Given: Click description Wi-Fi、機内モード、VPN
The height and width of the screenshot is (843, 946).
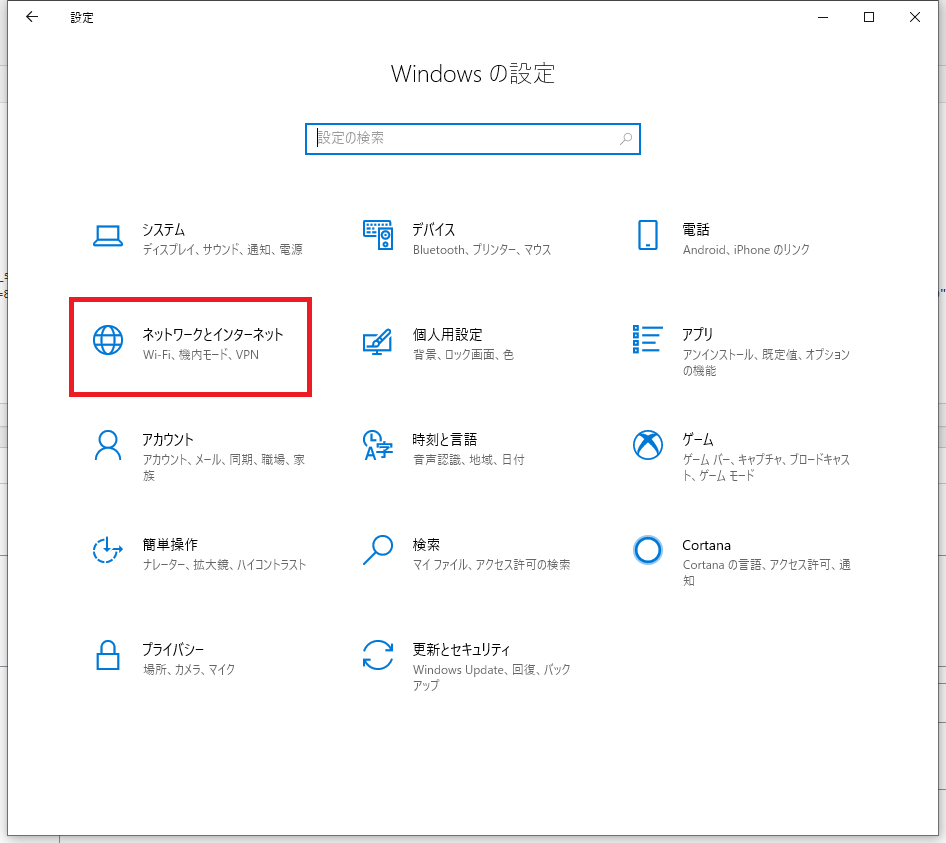Looking at the screenshot, I should coord(201,354).
